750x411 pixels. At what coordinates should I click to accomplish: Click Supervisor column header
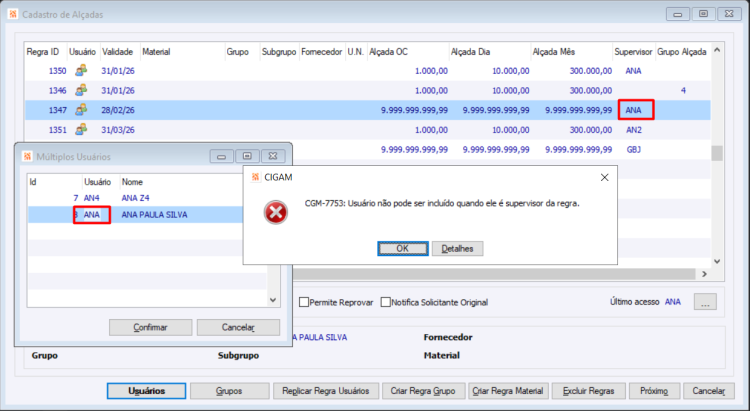(634, 52)
